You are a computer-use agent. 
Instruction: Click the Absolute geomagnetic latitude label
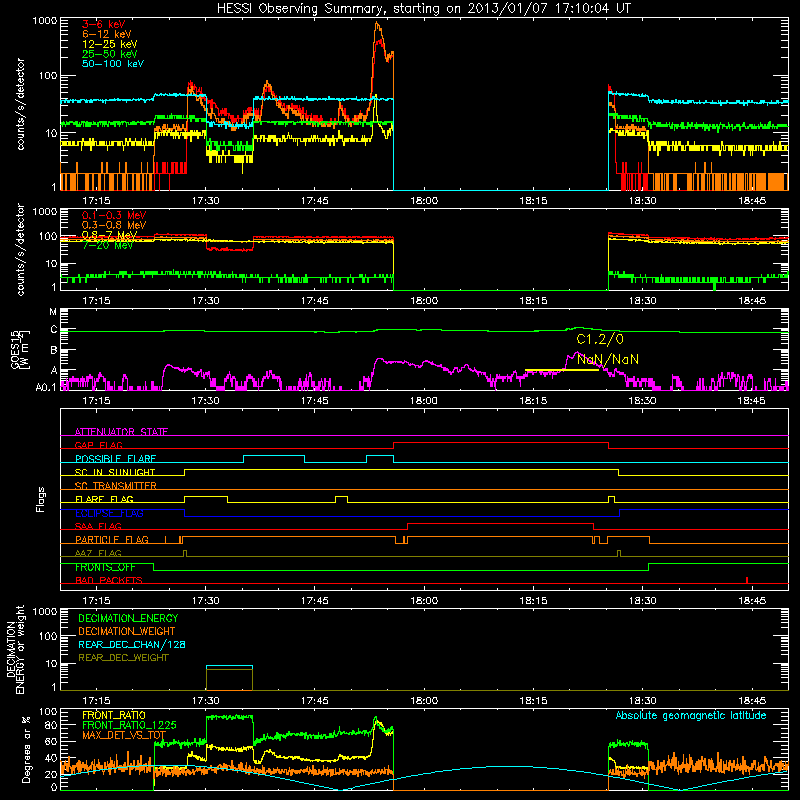(691, 715)
